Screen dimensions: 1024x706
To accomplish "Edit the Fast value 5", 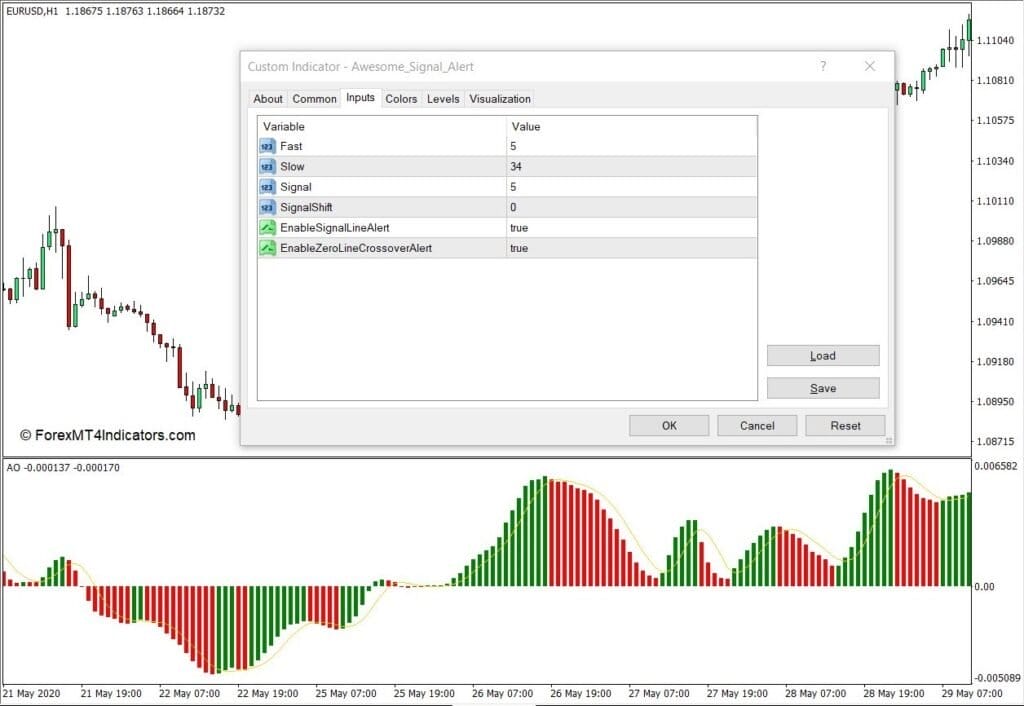I will click(632, 146).
